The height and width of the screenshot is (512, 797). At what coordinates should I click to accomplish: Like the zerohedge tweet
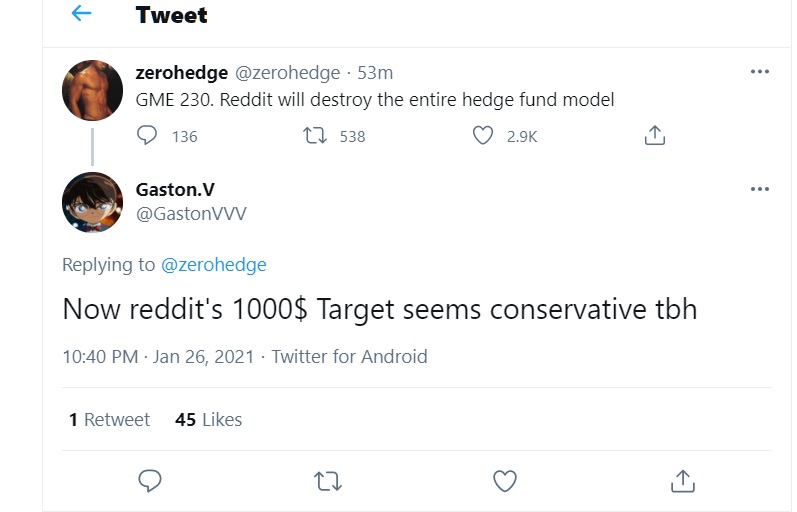tap(483, 135)
